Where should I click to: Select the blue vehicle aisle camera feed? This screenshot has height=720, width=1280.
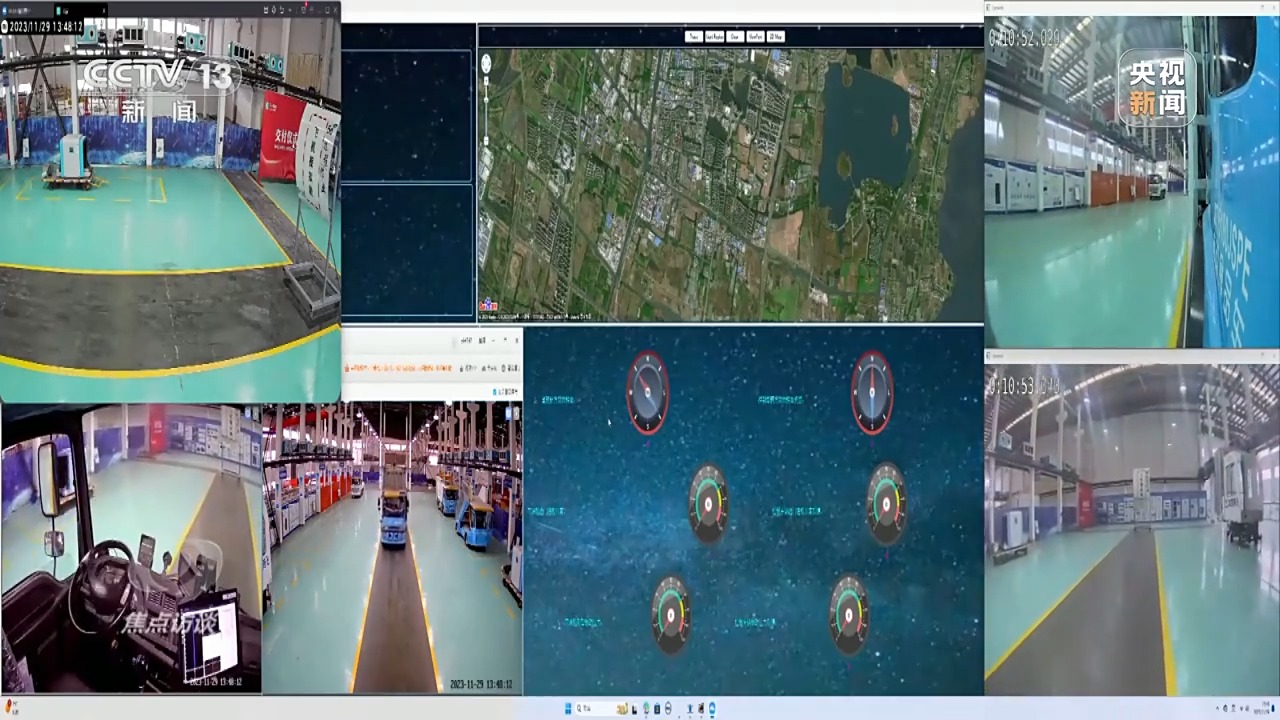(392, 548)
